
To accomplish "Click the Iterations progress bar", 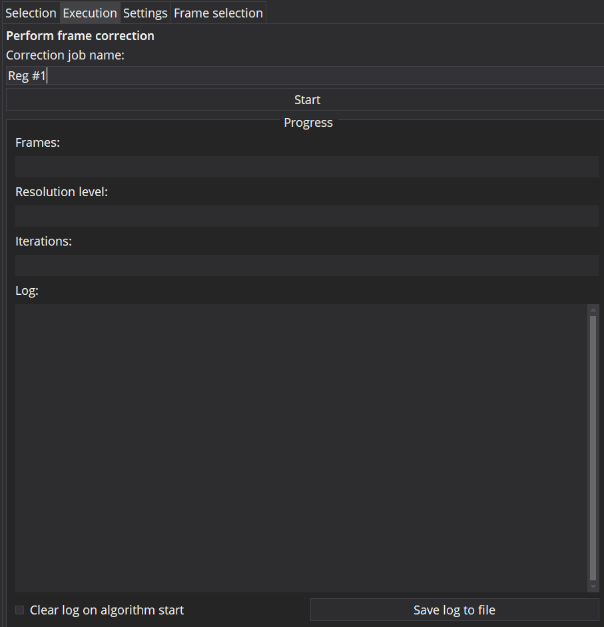I will coord(307,266).
